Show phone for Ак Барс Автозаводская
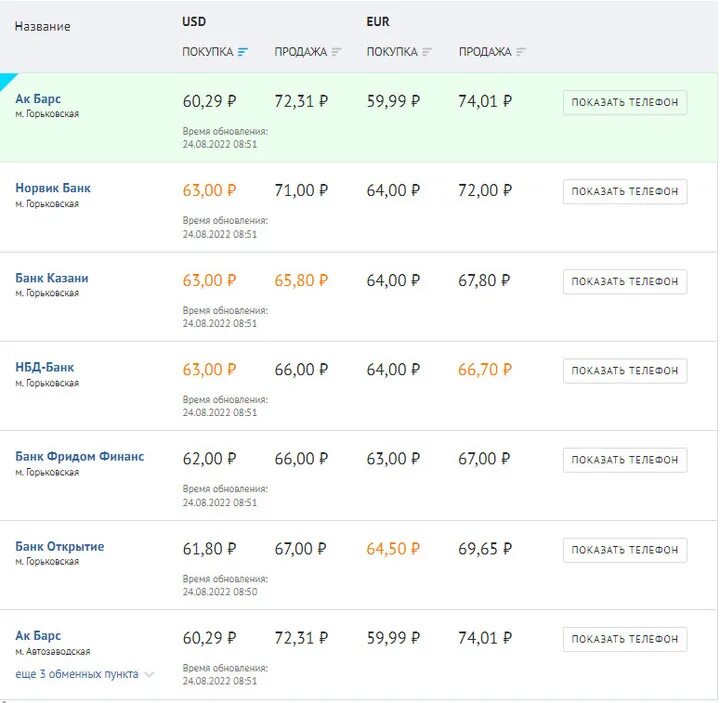The width and height of the screenshot is (720, 703). pos(625,639)
